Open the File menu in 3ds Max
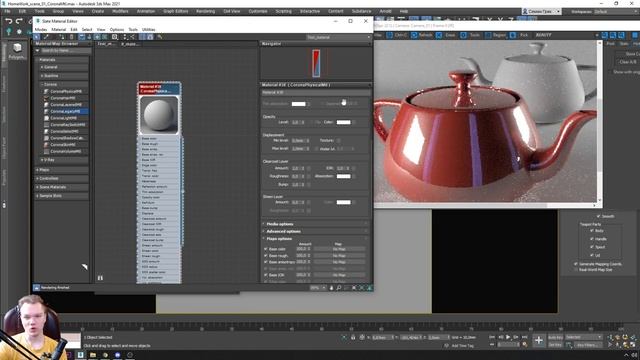 coord(8,11)
